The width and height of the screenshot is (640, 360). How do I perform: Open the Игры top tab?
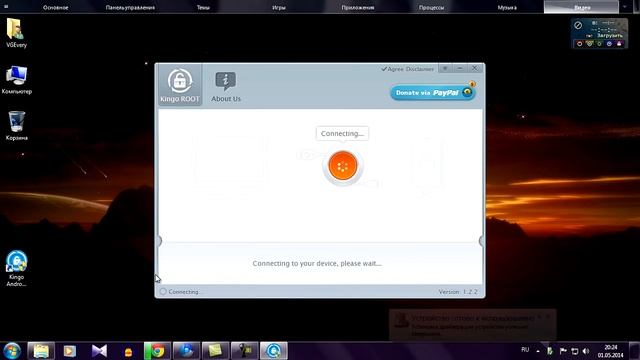279,7
